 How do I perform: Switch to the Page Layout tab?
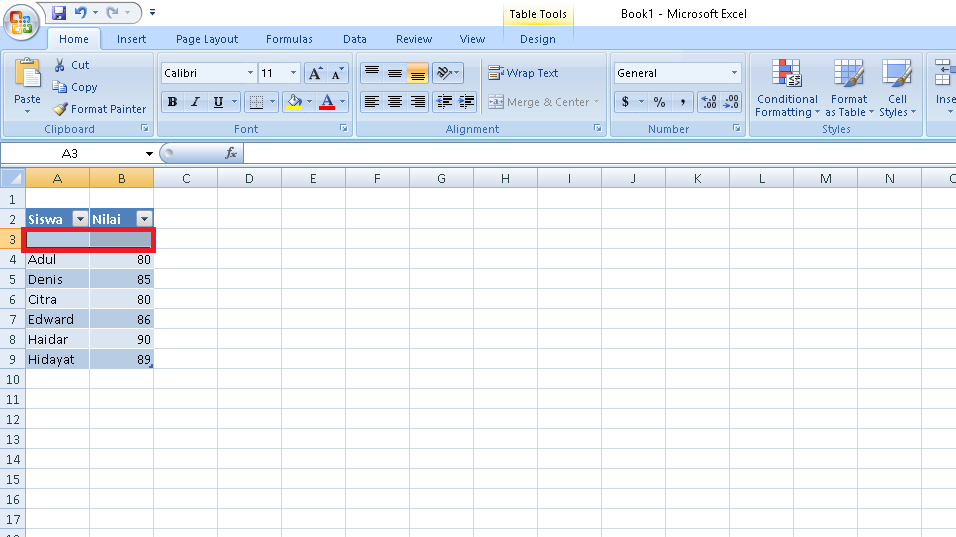207,39
